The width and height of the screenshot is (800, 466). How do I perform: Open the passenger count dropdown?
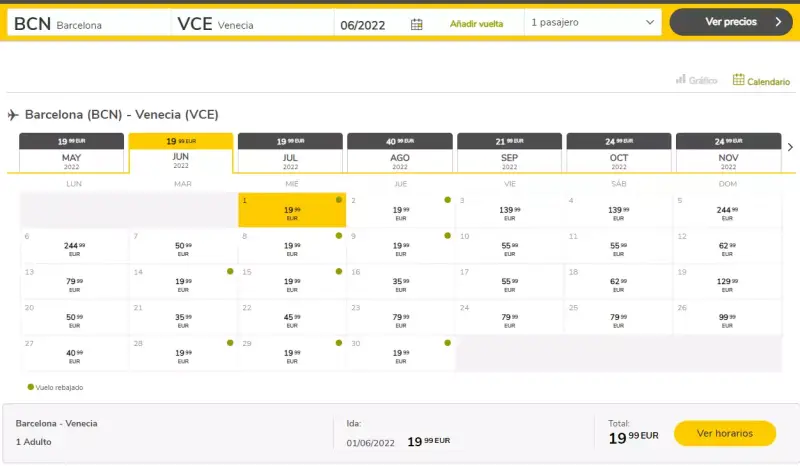592,22
